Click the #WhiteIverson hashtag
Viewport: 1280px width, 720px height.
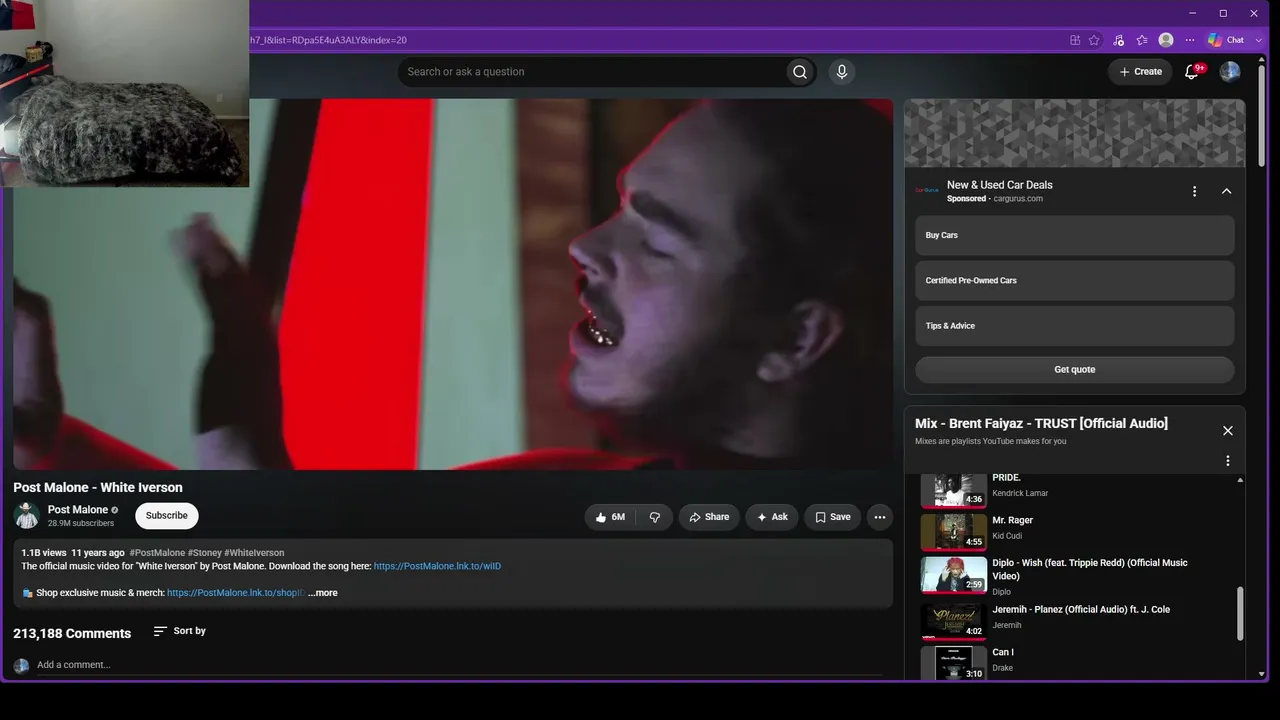[254, 553]
